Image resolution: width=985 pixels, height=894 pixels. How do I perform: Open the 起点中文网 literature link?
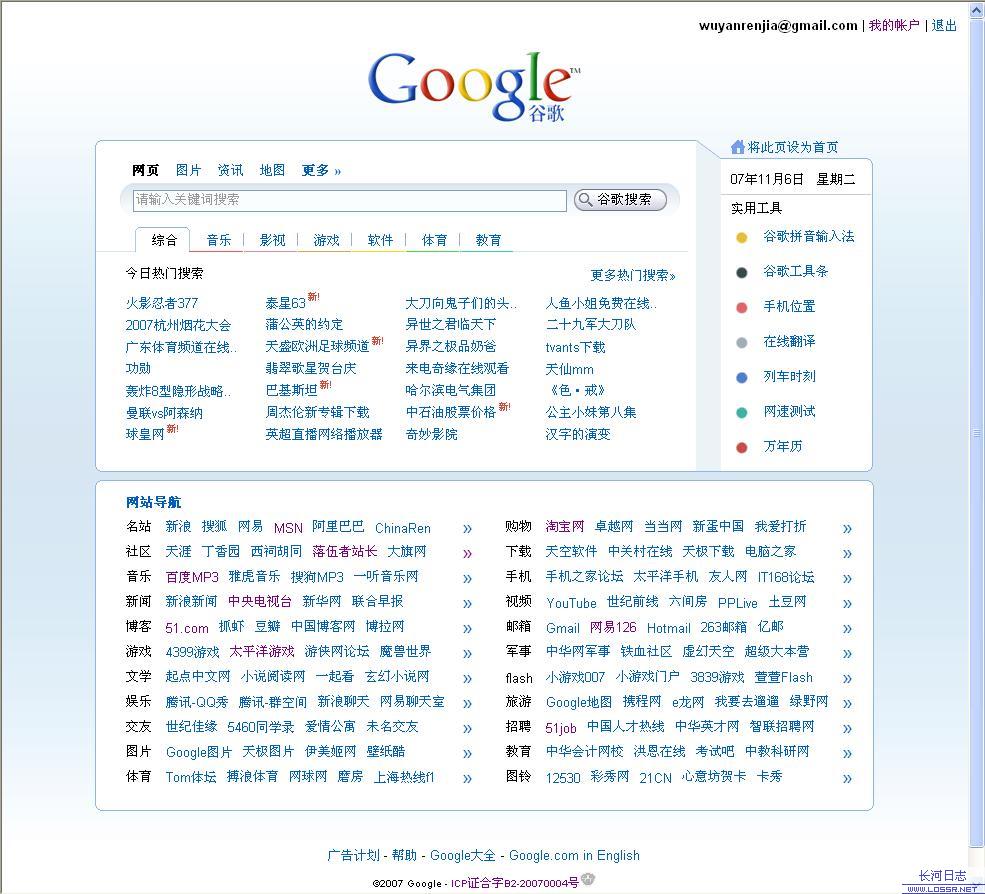pos(198,677)
